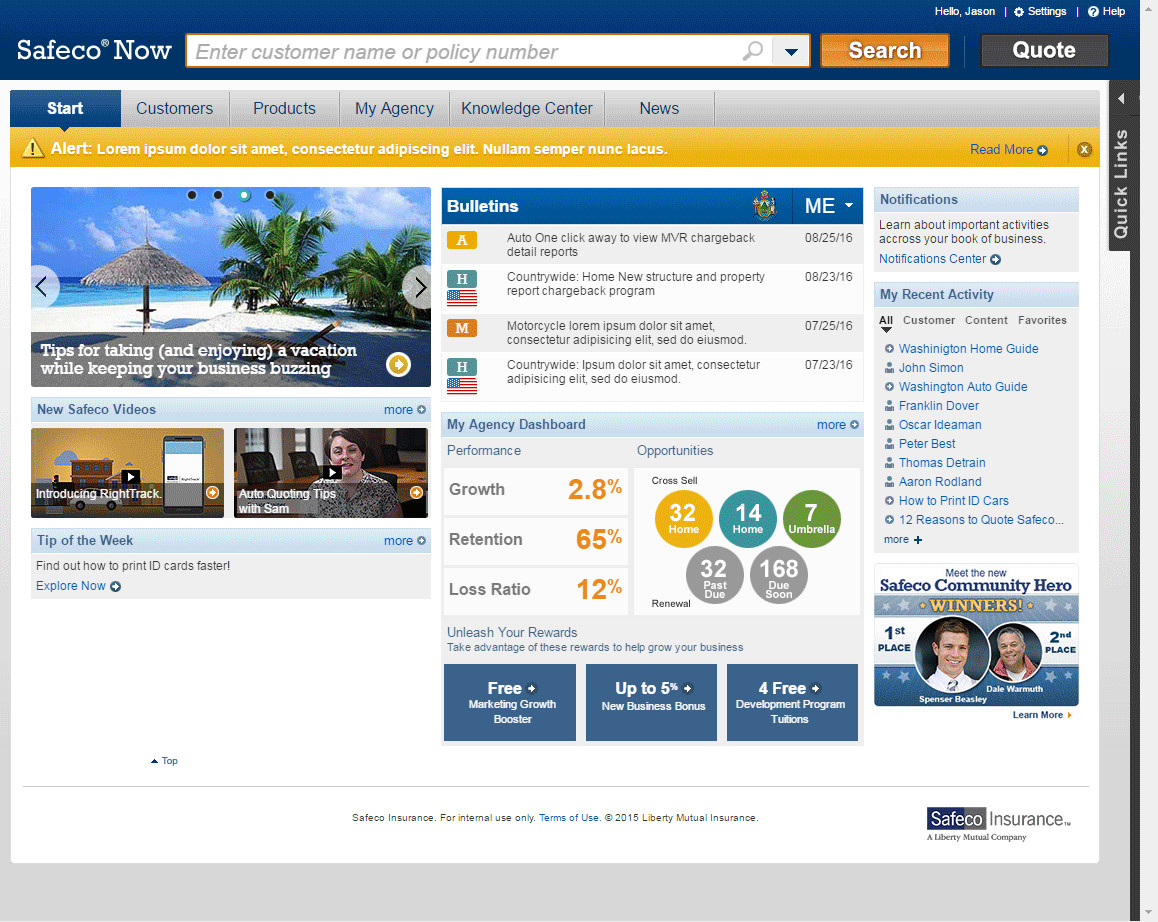Image resolution: width=1158 pixels, height=922 pixels.
Task: Play the Introducing RightTrack video thumbnail
Action: [130, 476]
